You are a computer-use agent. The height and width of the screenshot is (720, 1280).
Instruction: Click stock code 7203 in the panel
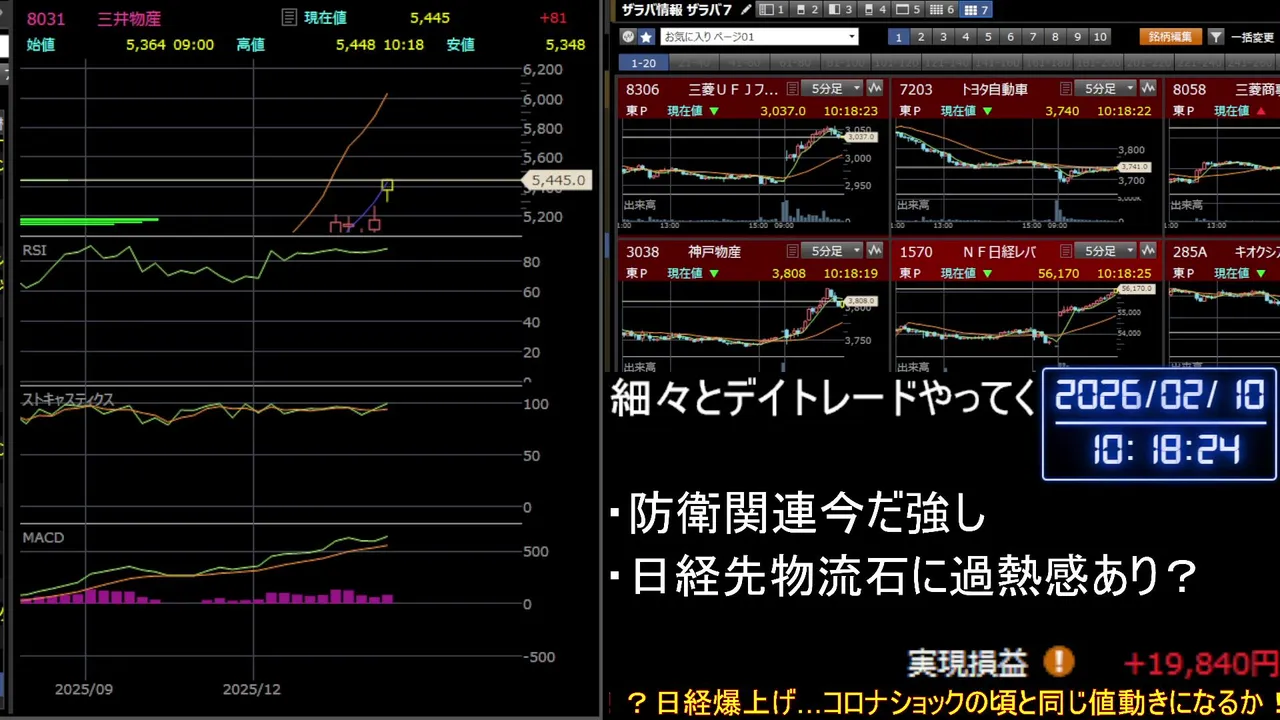[916, 89]
